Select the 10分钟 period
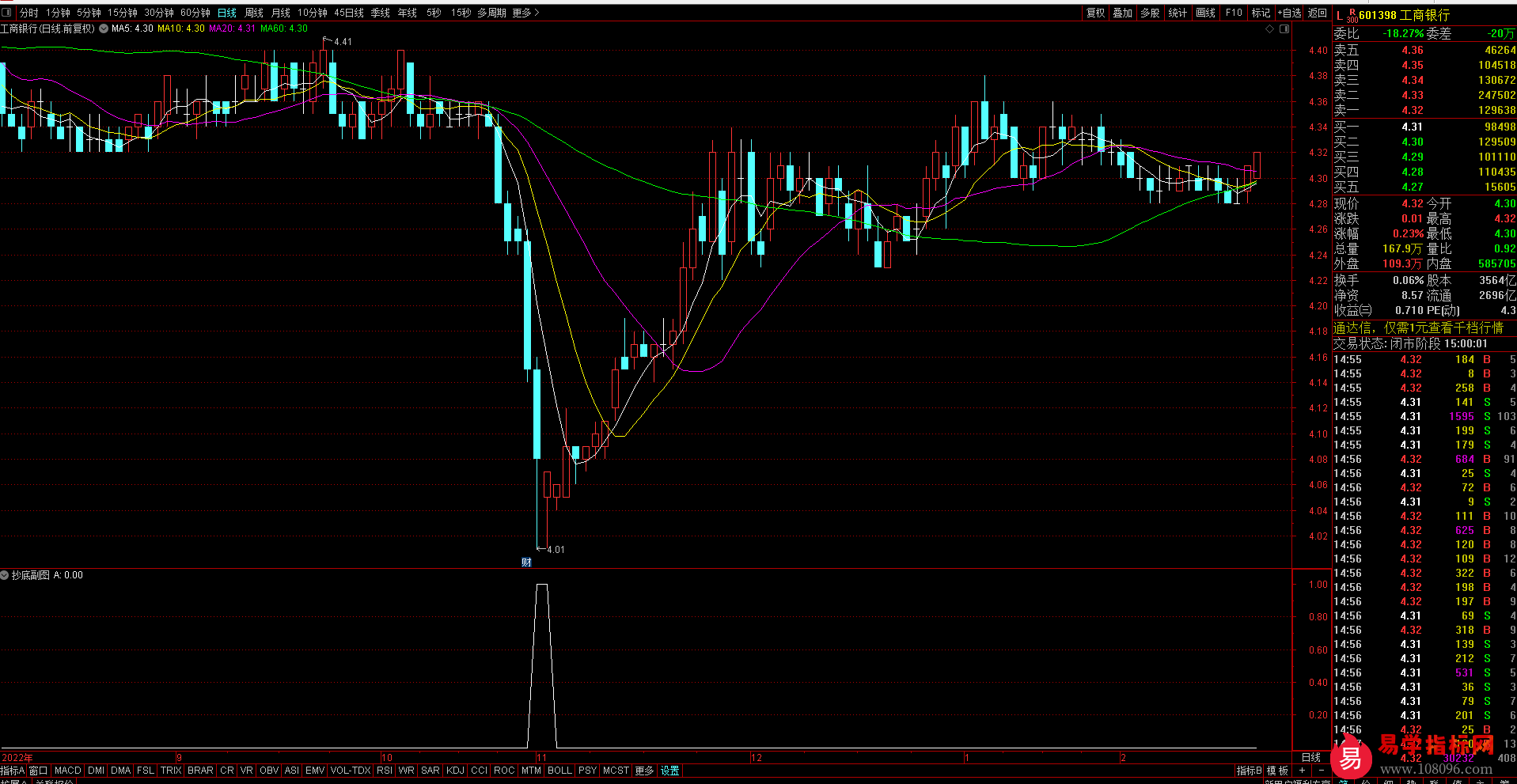1517x784 pixels. click(313, 13)
